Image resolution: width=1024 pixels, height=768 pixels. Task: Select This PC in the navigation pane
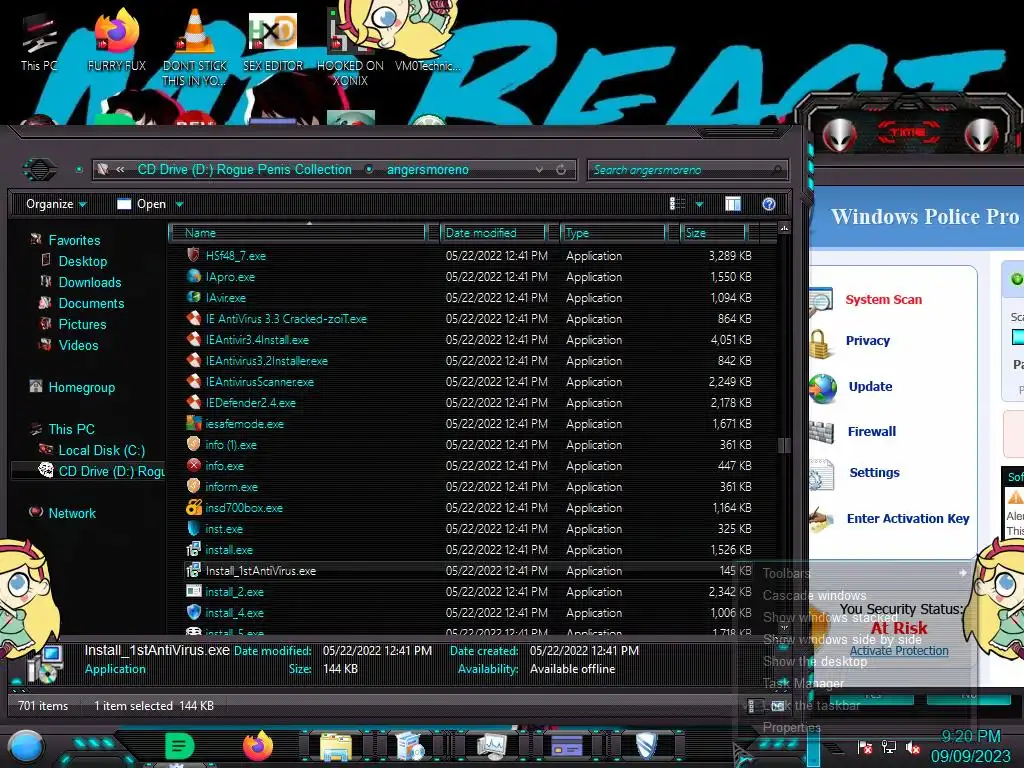(x=71, y=429)
